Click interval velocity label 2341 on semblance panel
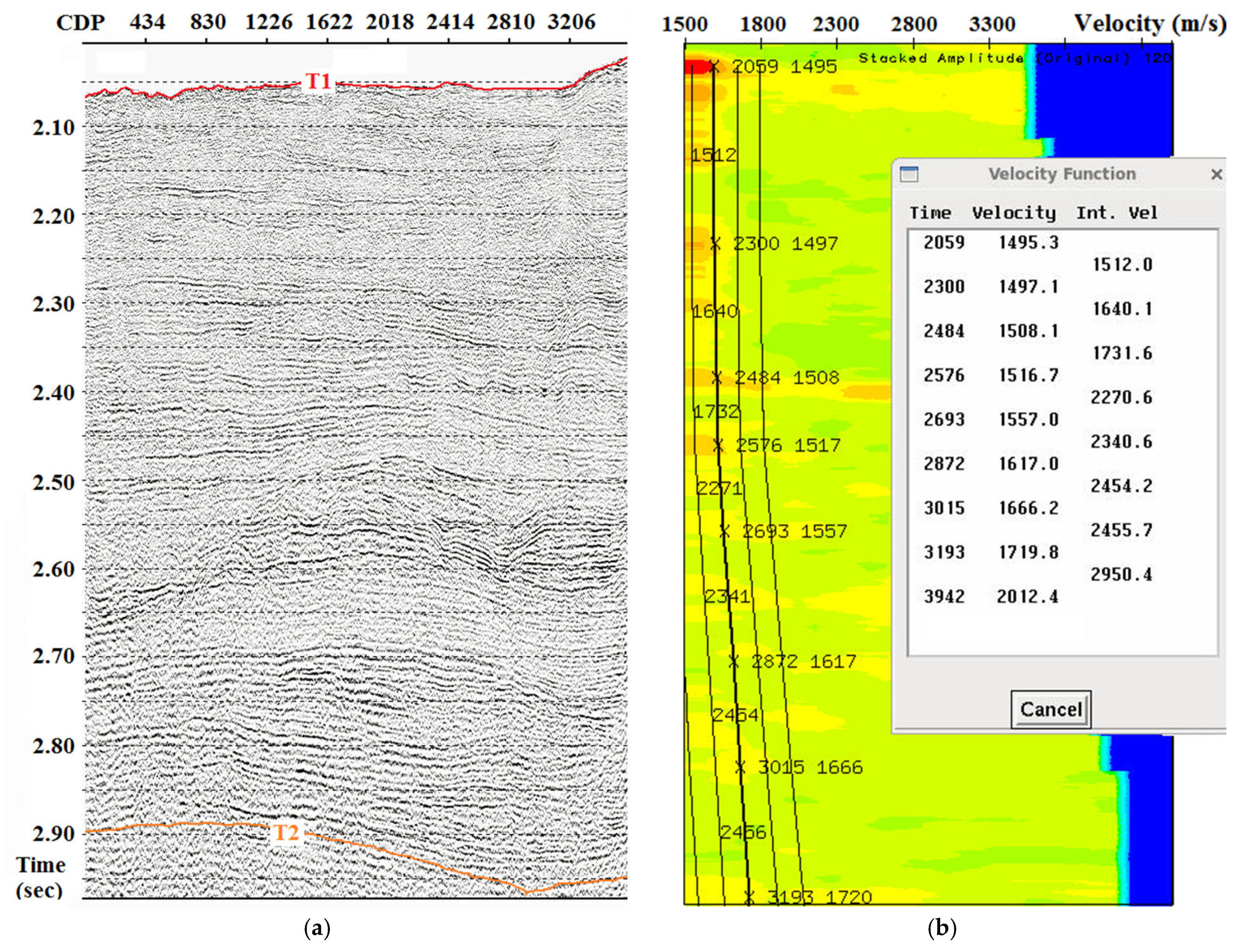This screenshot has height=952, width=1246. point(727,596)
